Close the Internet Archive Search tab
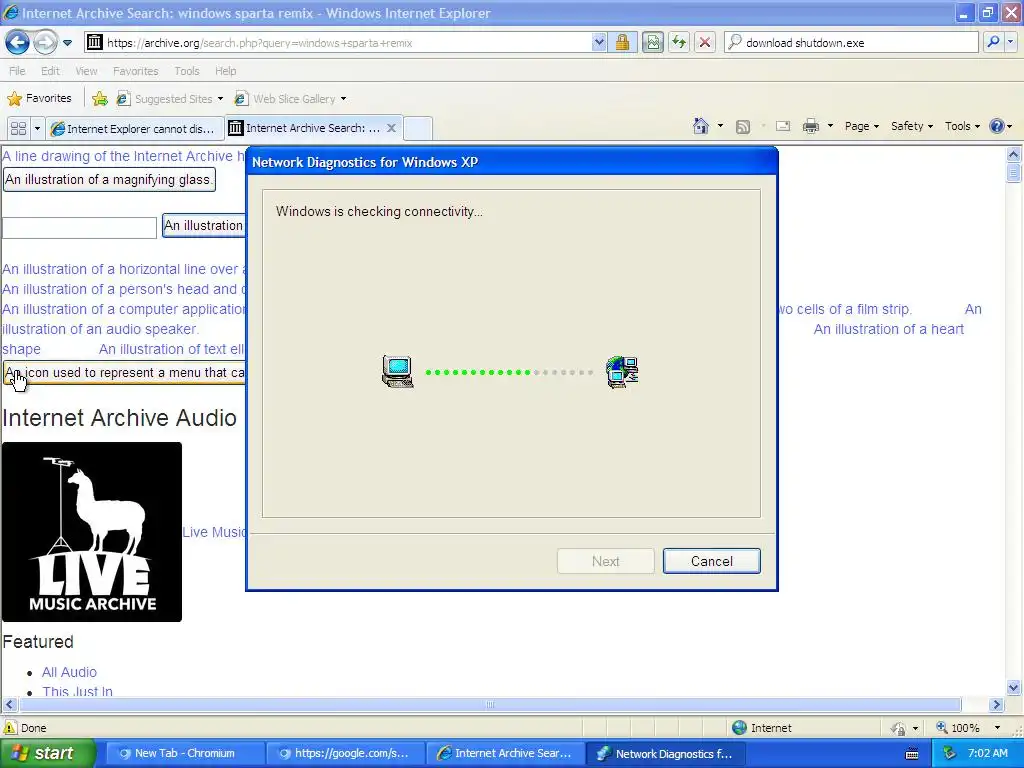The height and width of the screenshot is (768, 1024). [391, 128]
